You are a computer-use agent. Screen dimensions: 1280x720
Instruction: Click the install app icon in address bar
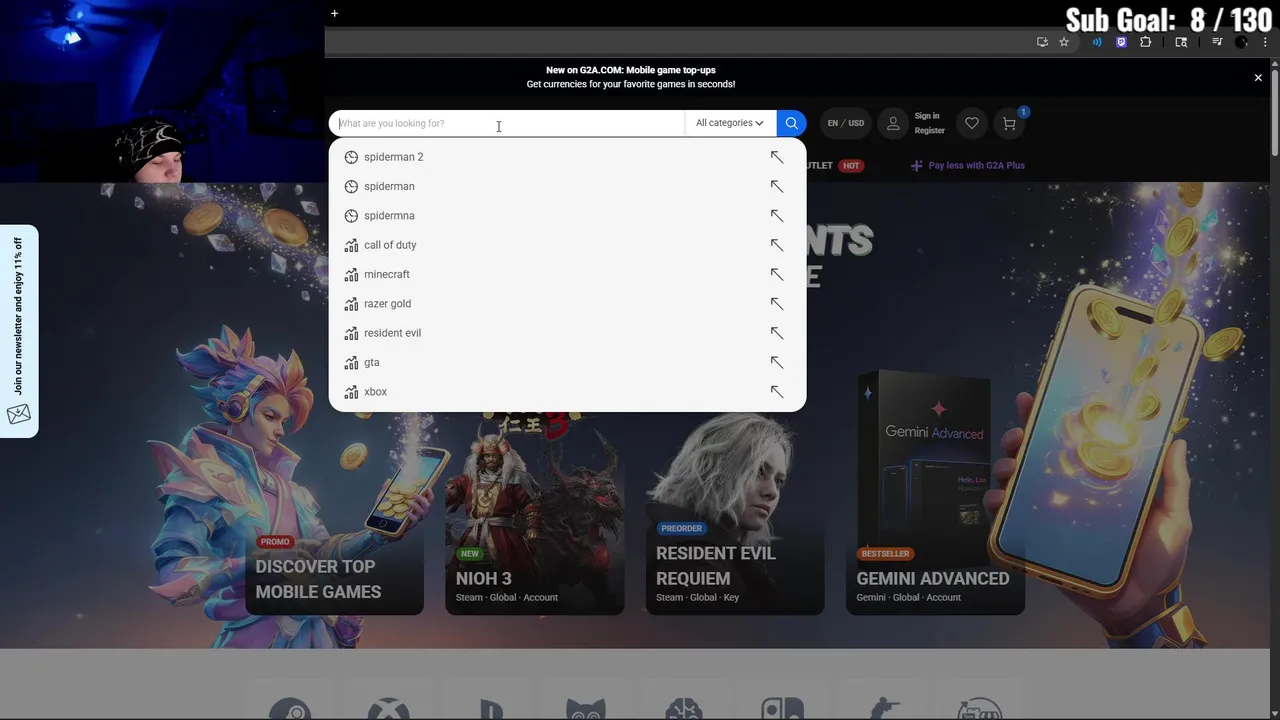coord(1042,42)
